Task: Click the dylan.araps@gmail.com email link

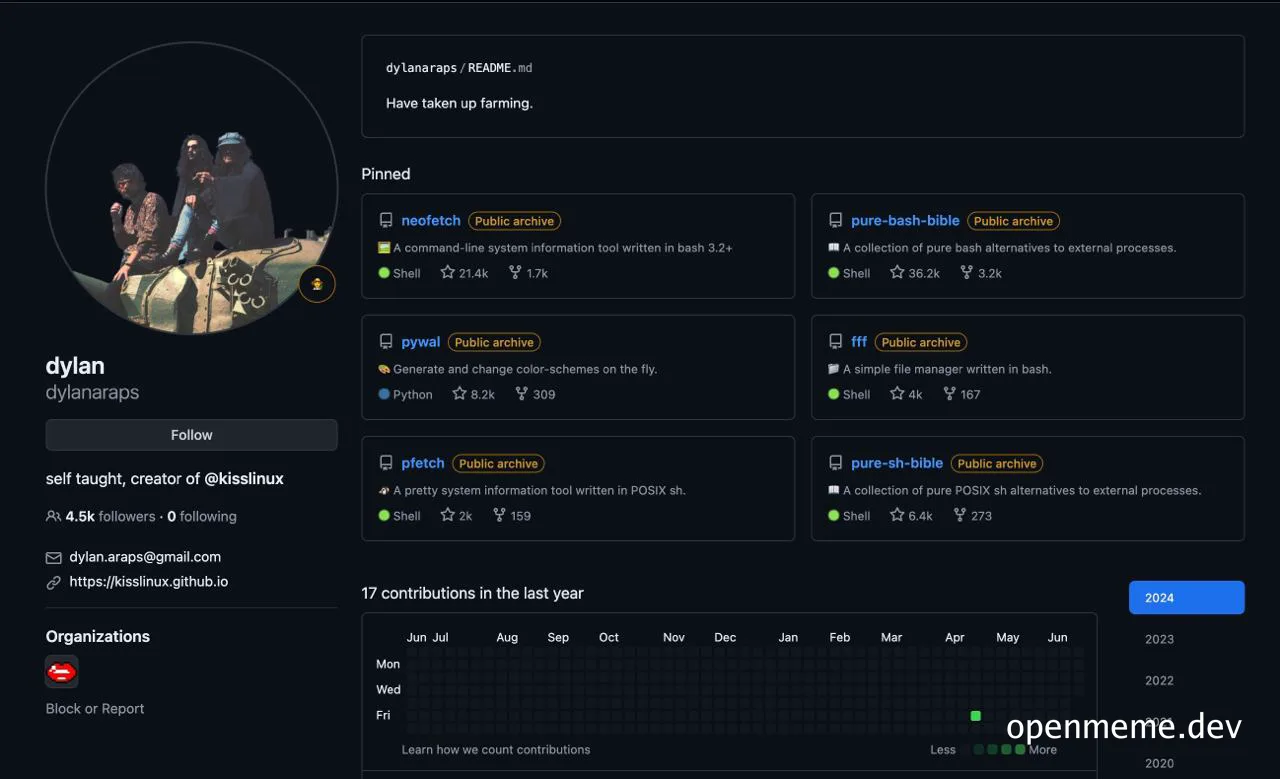Action: pyautogui.click(x=145, y=557)
